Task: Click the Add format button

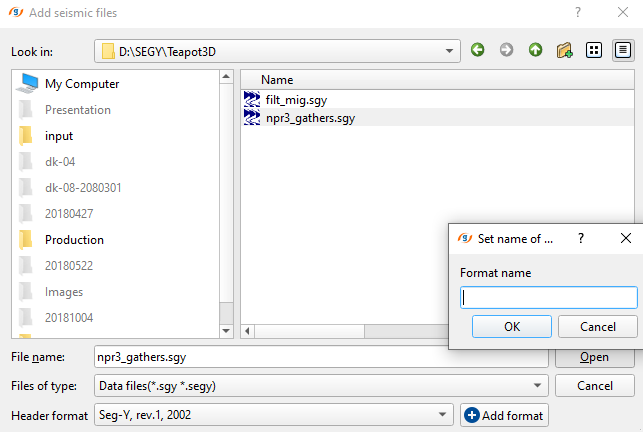Action: (x=504, y=416)
